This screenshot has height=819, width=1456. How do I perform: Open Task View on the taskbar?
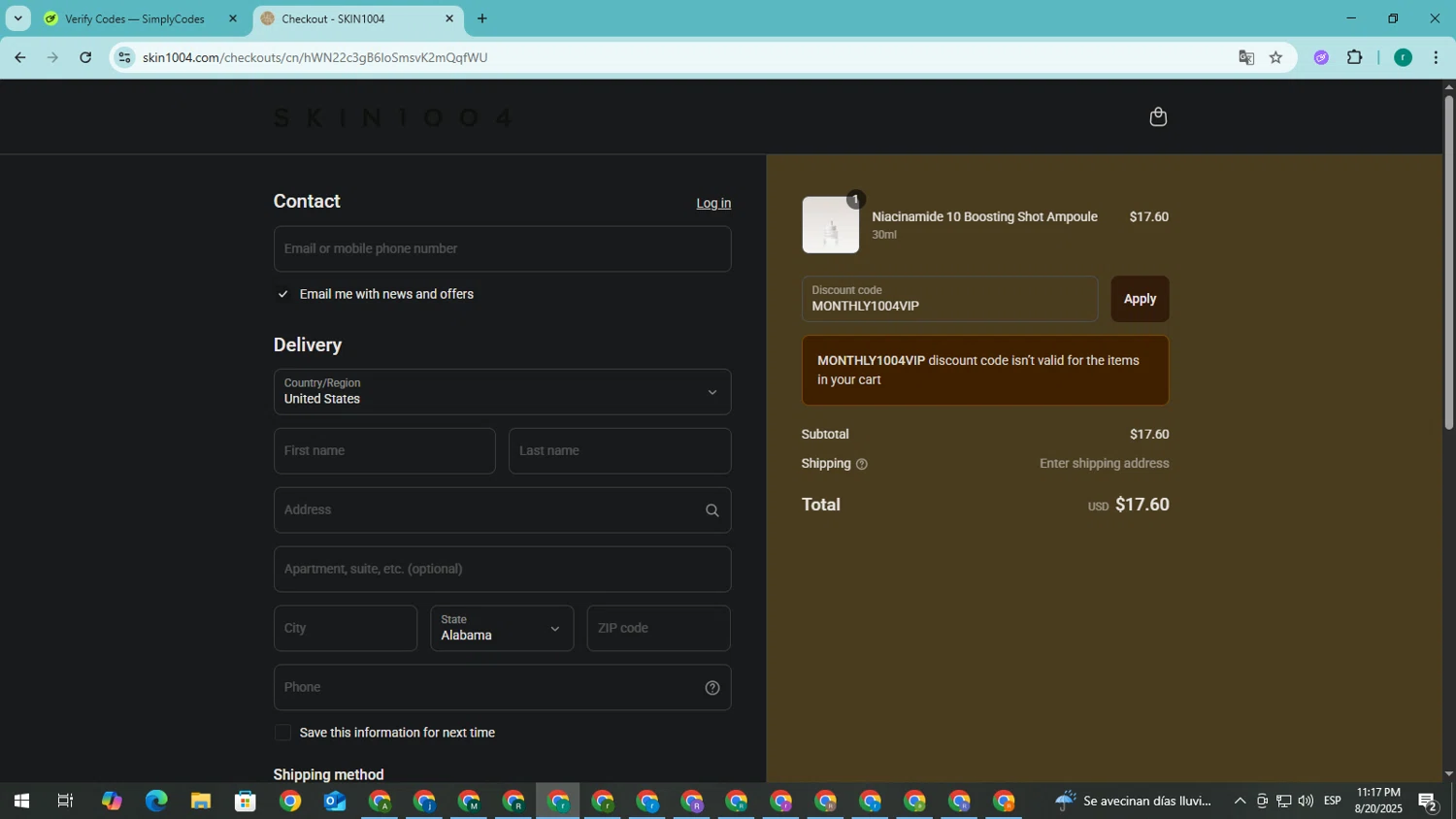tap(65, 802)
